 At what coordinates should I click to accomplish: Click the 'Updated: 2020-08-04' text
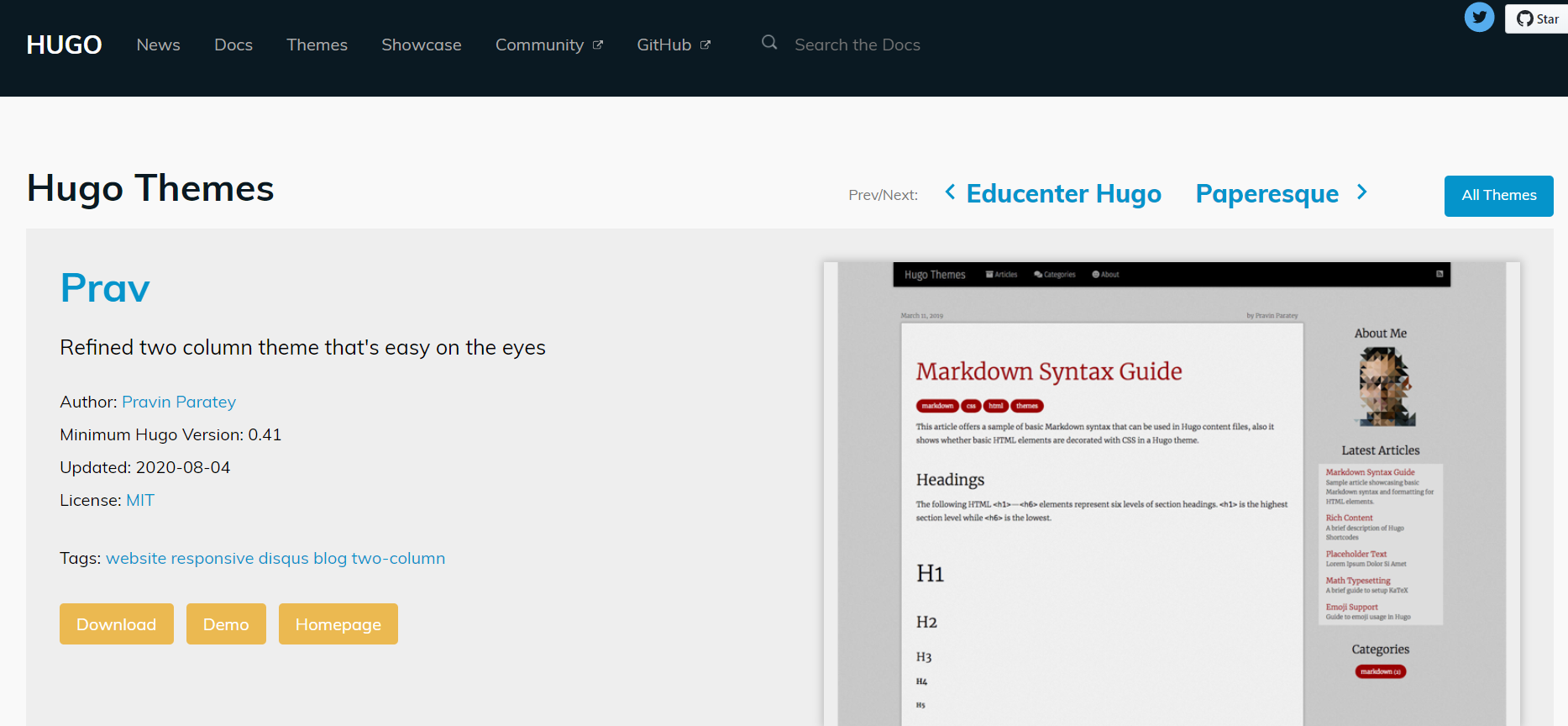(144, 467)
